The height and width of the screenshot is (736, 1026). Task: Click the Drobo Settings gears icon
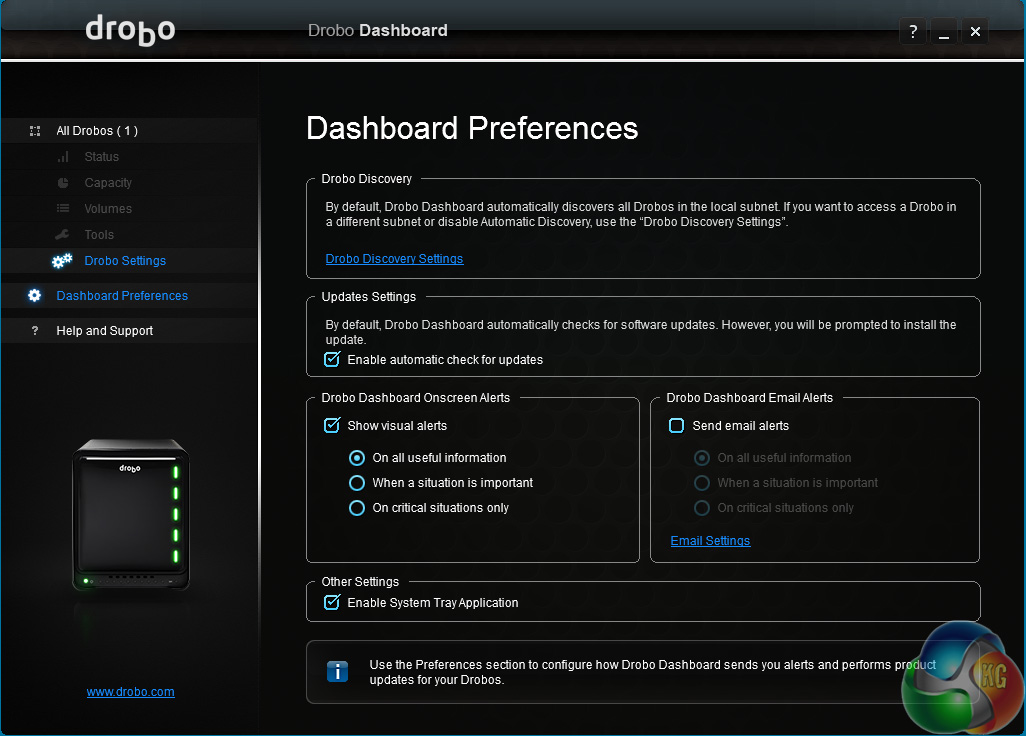(63, 261)
